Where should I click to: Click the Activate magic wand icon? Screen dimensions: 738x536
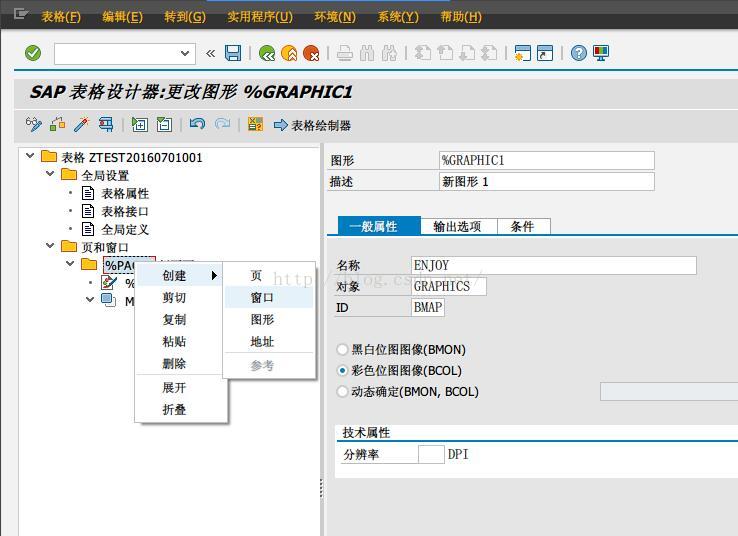pos(81,125)
